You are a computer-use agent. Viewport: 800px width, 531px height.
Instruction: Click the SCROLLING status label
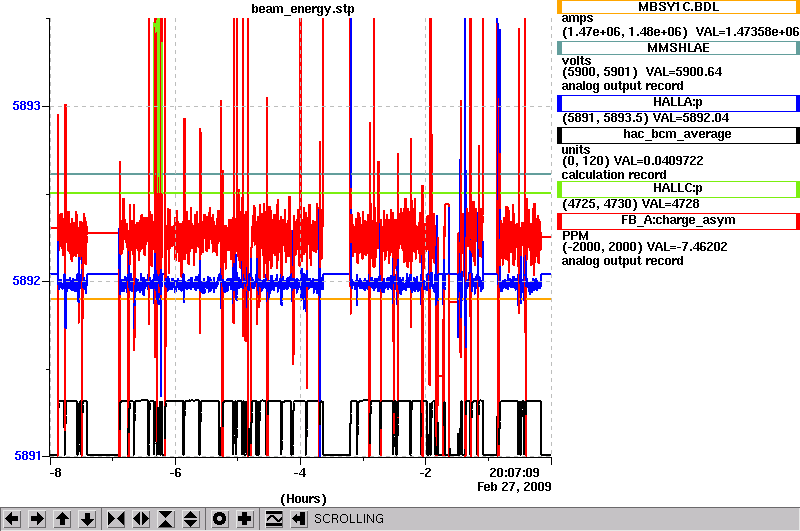point(349,519)
